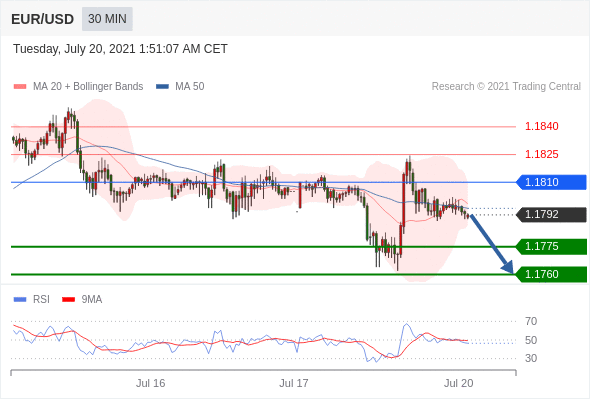Screen dimensions: 590x400
Task: Click the green 1.1775 support price tag
Action: pos(551,246)
